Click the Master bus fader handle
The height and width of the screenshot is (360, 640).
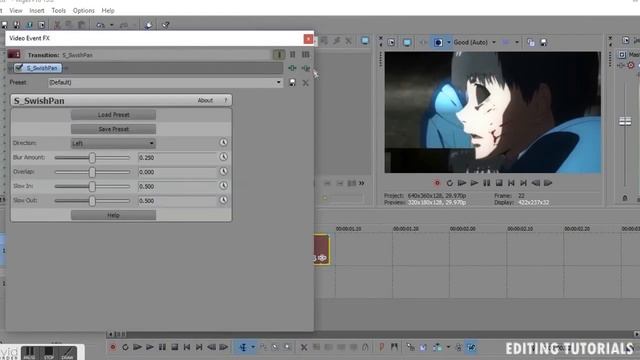tap(625, 121)
